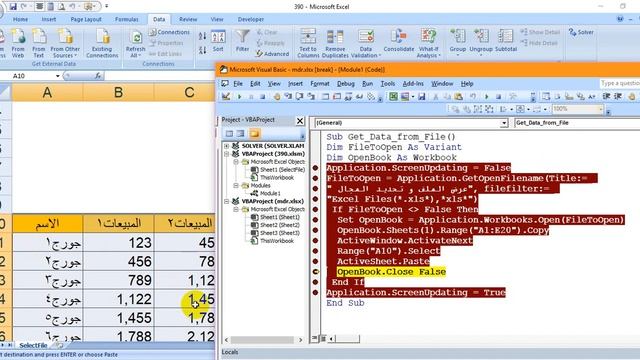
Task: Click Sort A to Z icon
Action: [x=202, y=36]
